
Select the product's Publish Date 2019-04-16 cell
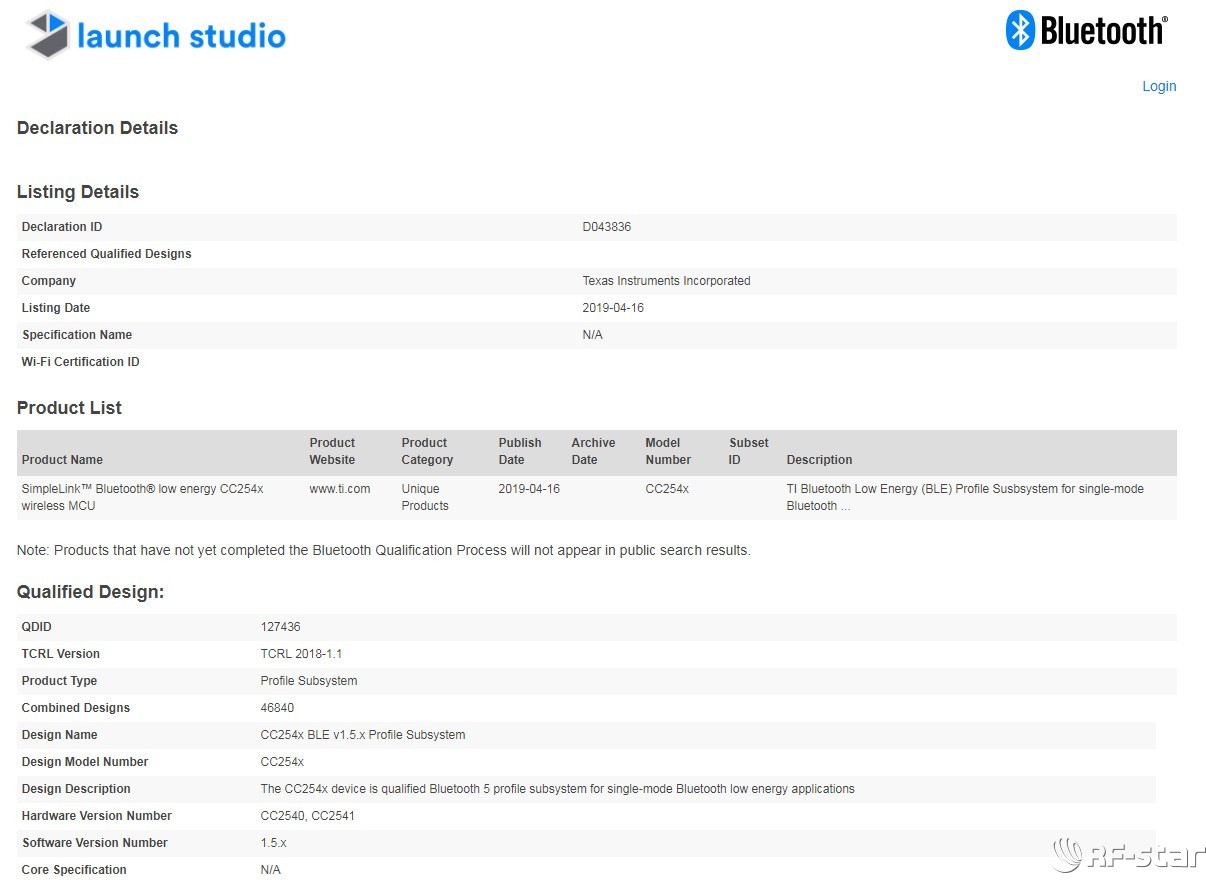(x=529, y=489)
